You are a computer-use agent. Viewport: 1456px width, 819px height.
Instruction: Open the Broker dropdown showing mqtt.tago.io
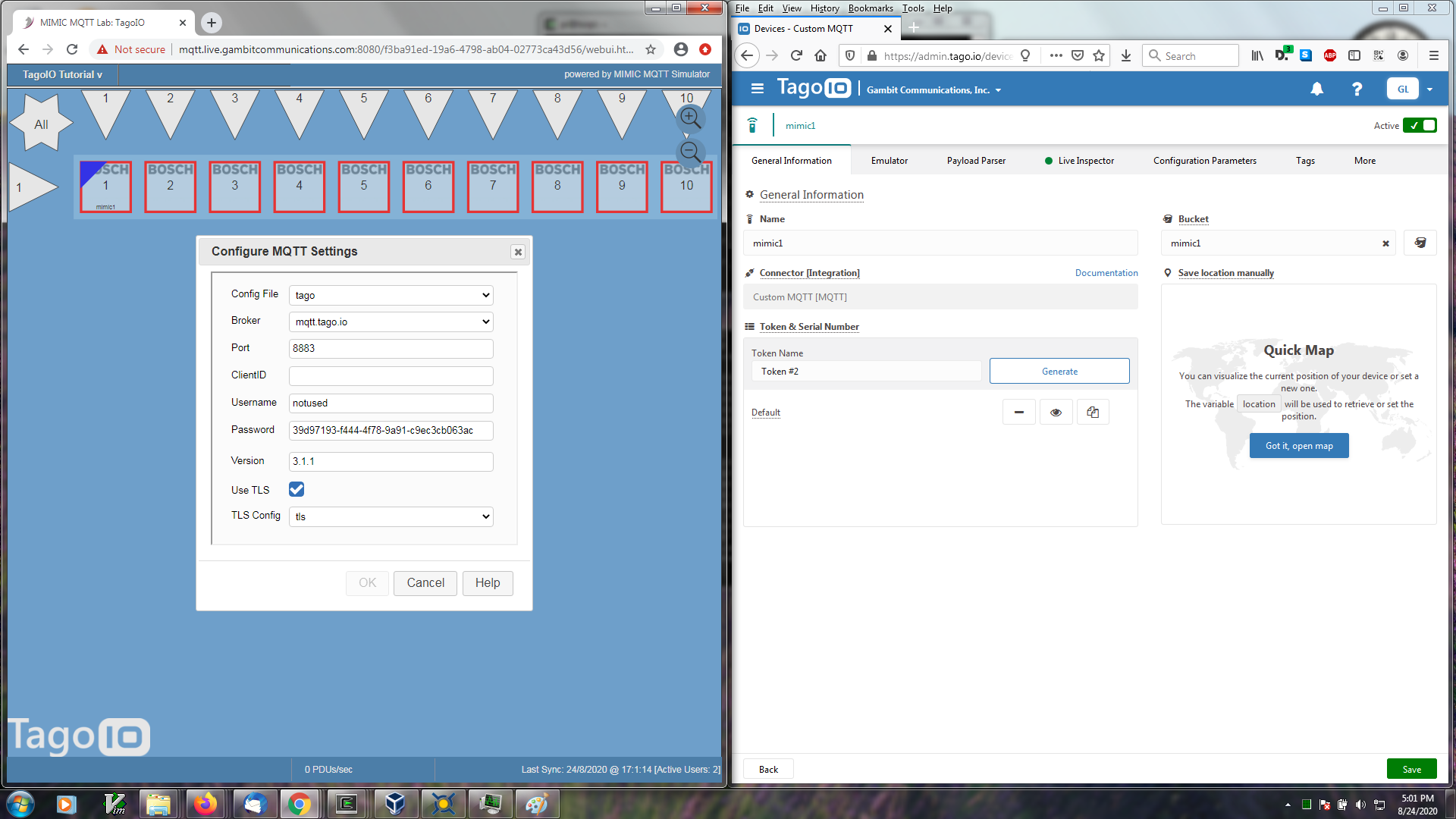coord(391,322)
